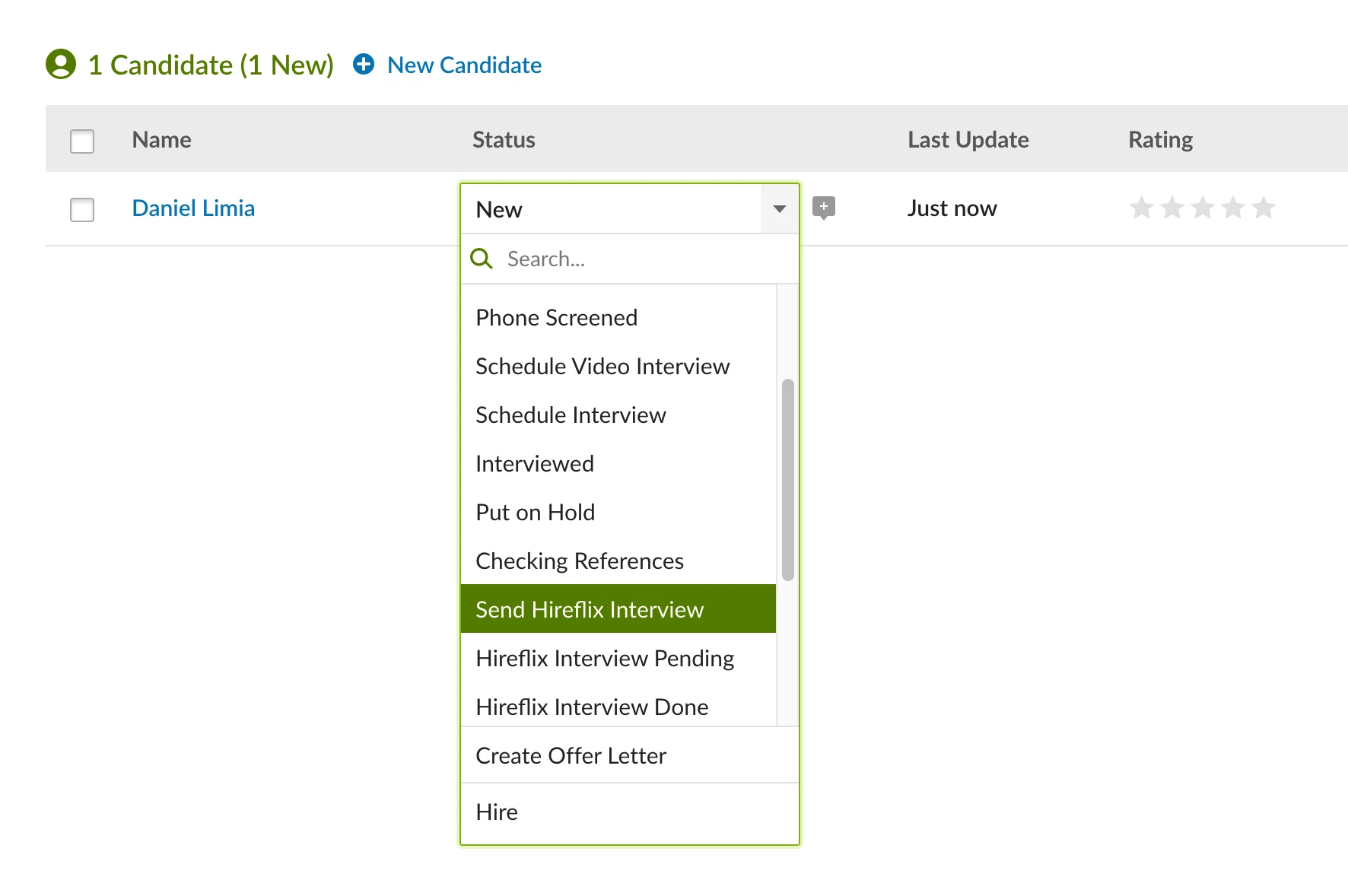
Task: Choose Schedule Video Interview option
Action: click(x=618, y=367)
